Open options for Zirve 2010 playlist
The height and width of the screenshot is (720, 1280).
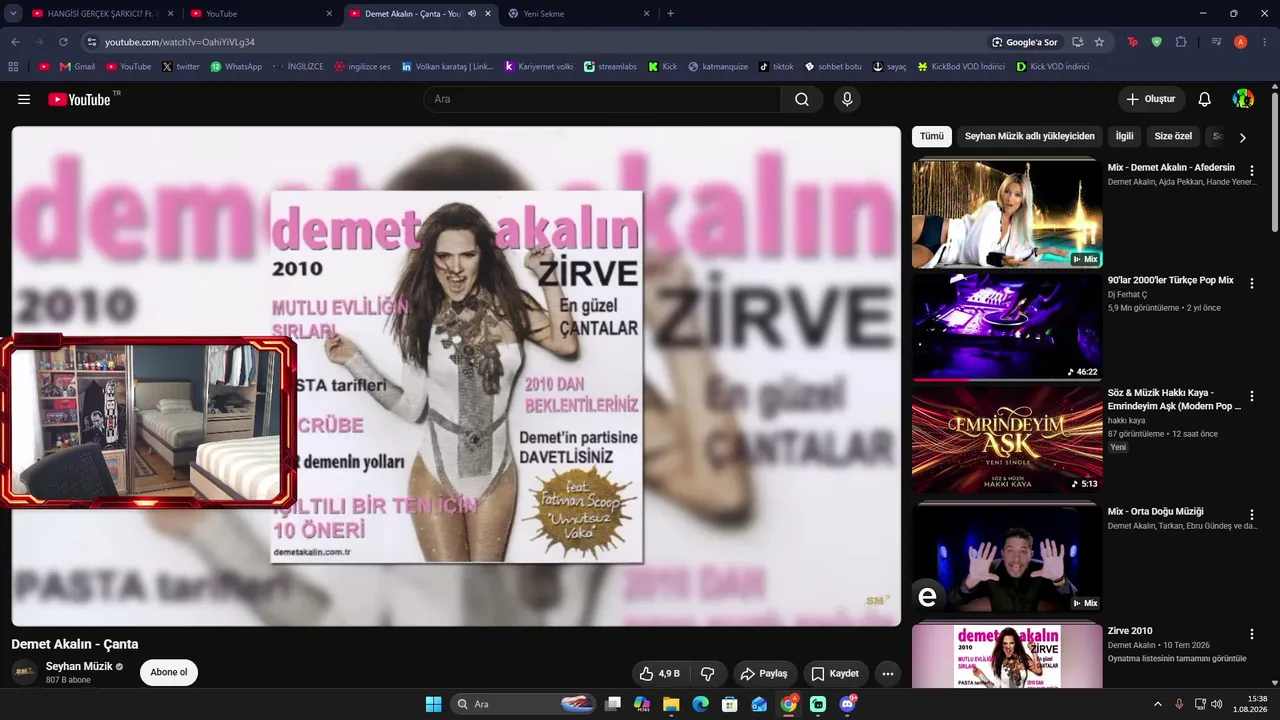tap(1251, 634)
